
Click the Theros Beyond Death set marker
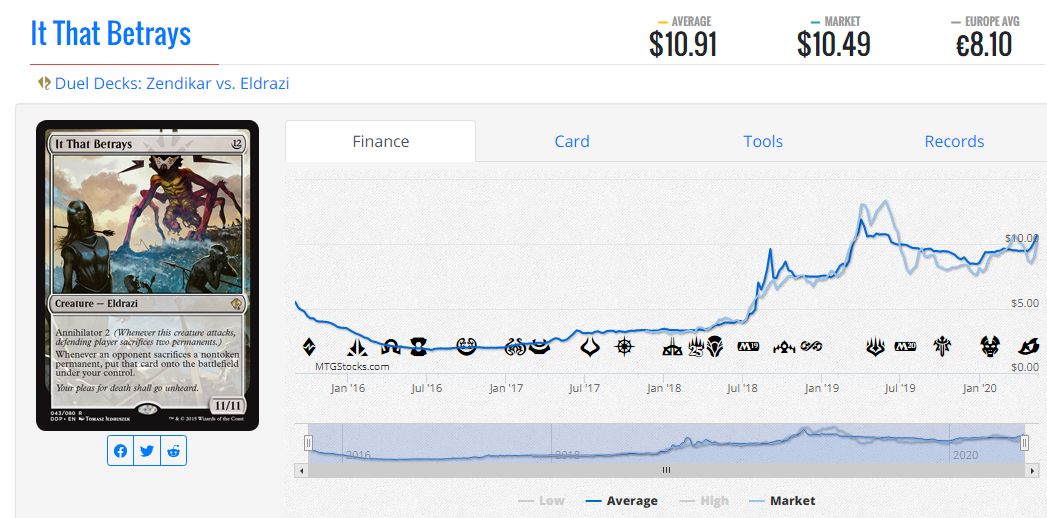coord(990,346)
